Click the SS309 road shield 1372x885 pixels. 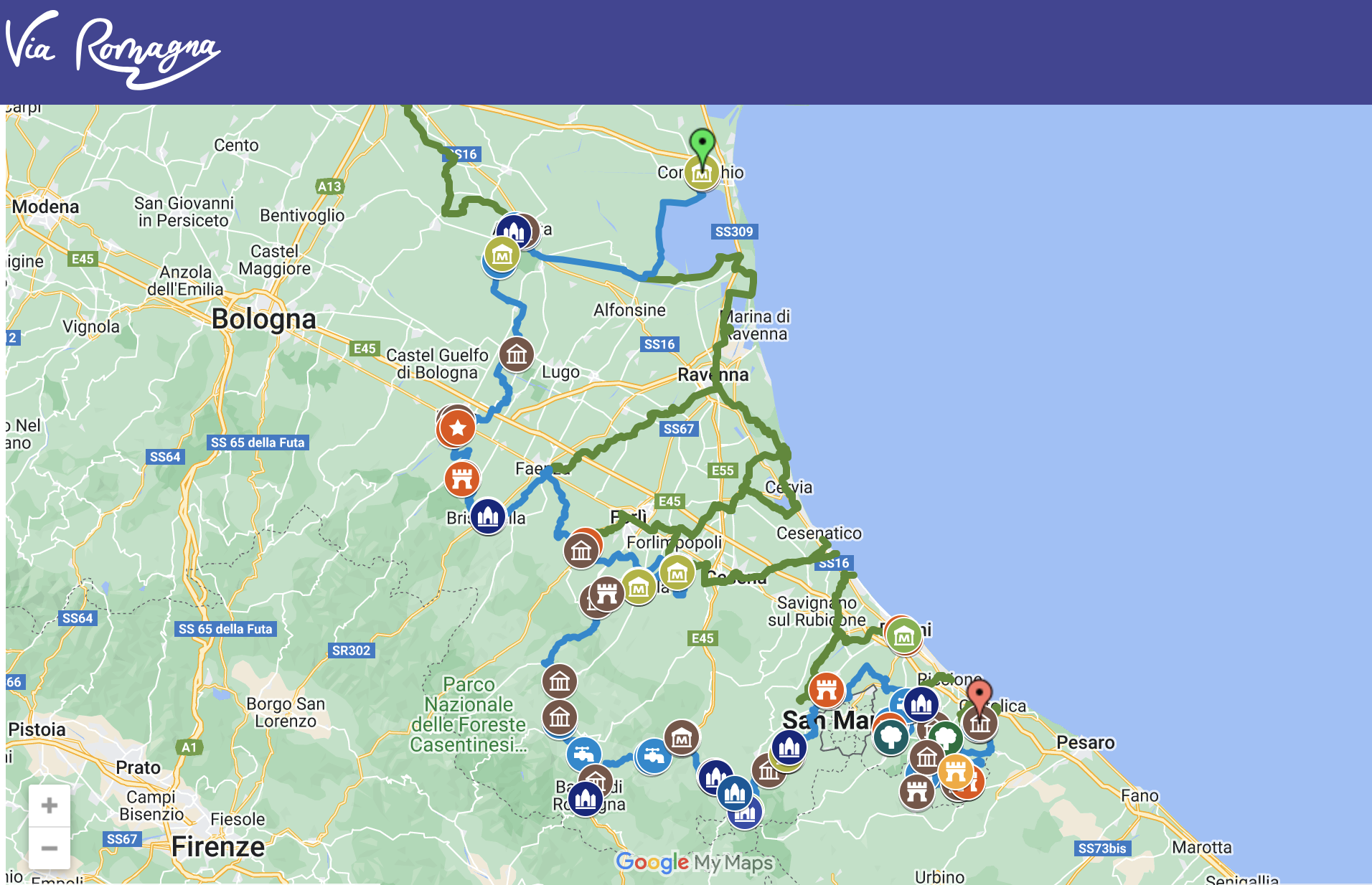(x=734, y=232)
